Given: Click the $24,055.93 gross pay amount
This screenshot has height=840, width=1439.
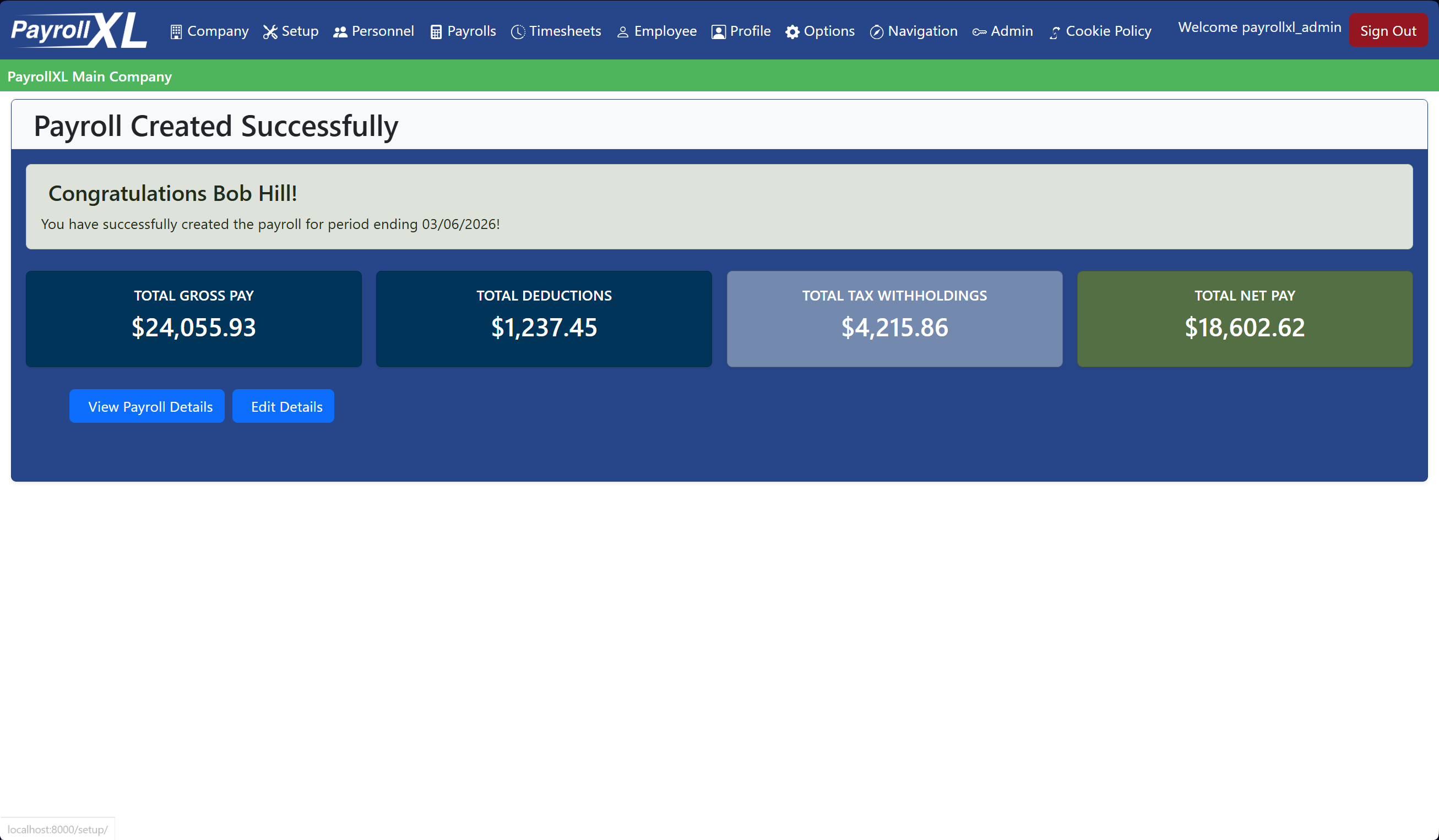Looking at the screenshot, I should 194,328.
